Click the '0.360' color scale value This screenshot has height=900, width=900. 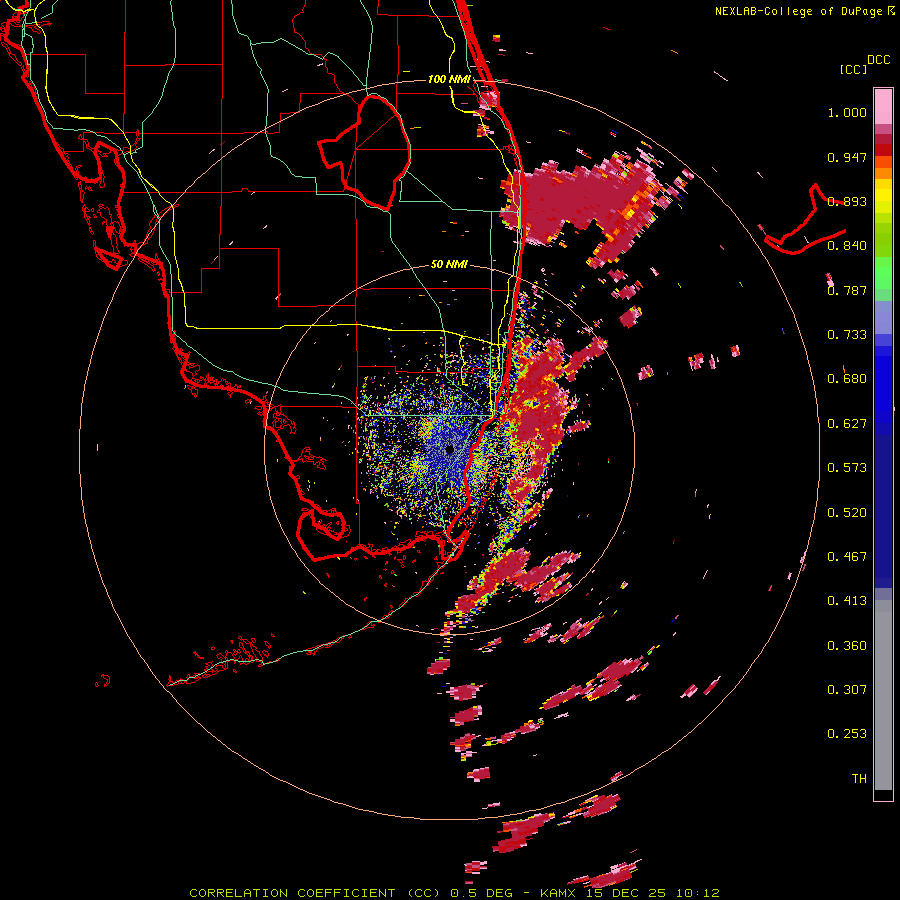click(847, 646)
